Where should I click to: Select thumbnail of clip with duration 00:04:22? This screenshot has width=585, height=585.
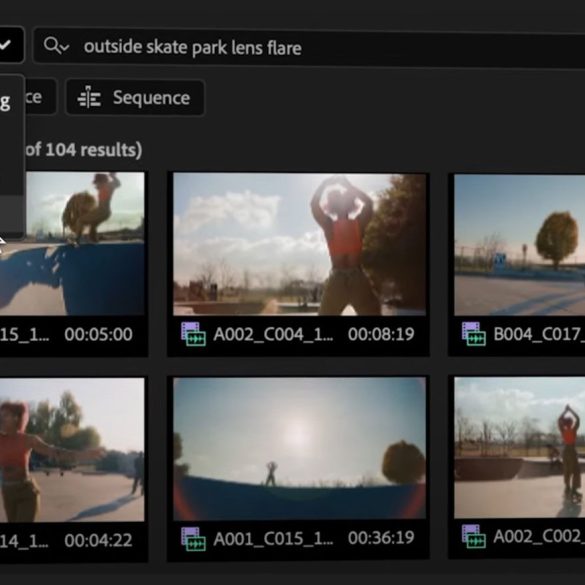pos(72,450)
